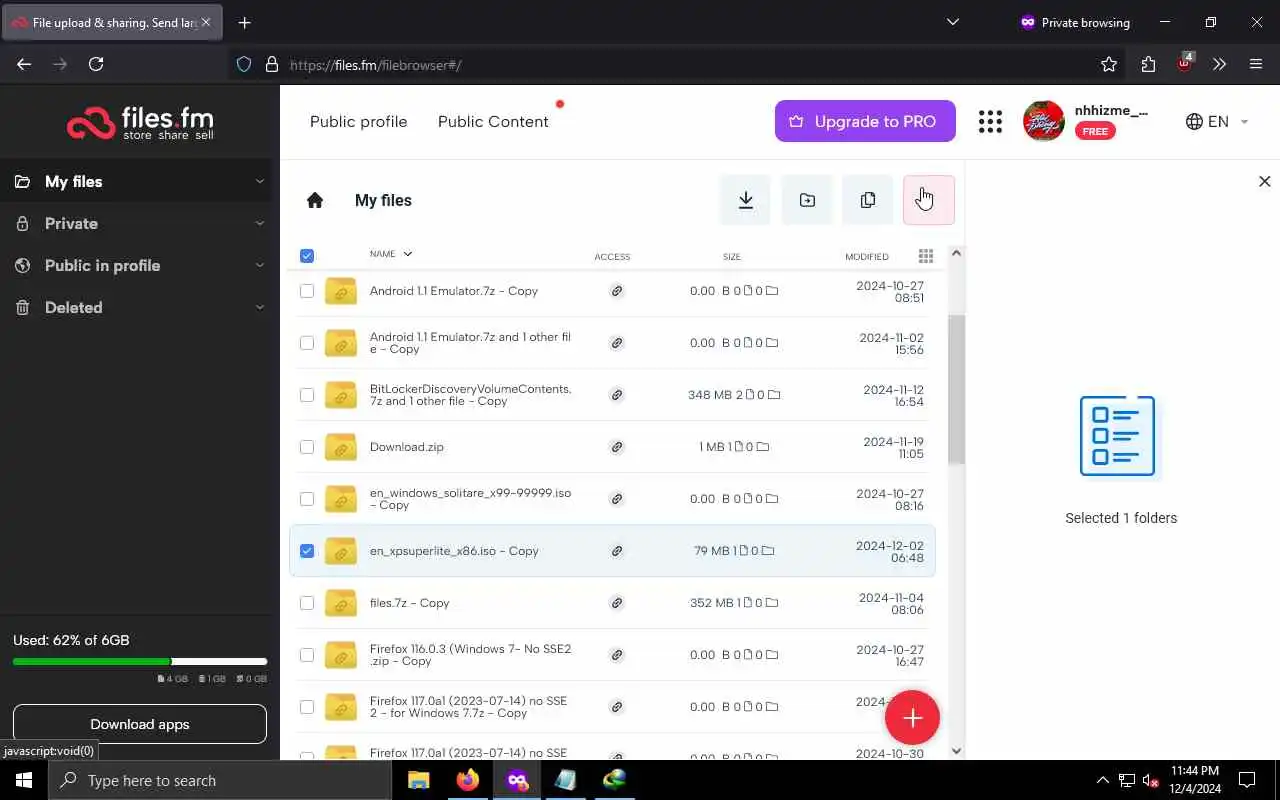Click the red plus add button

tap(912, 717)
